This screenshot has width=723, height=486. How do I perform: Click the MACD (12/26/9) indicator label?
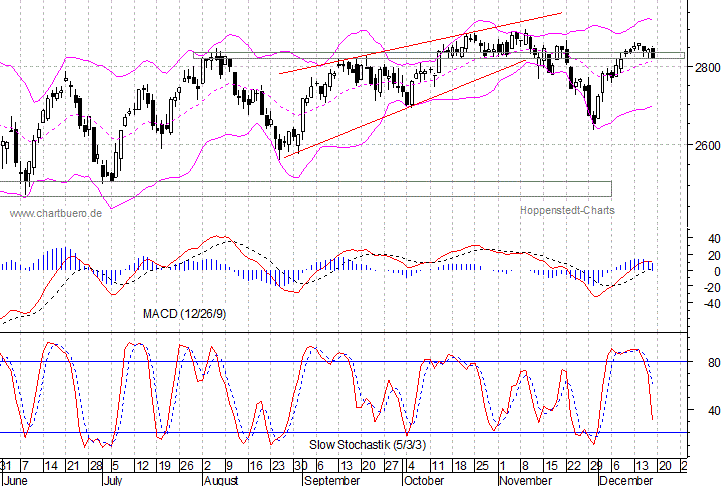coord(184,314)
